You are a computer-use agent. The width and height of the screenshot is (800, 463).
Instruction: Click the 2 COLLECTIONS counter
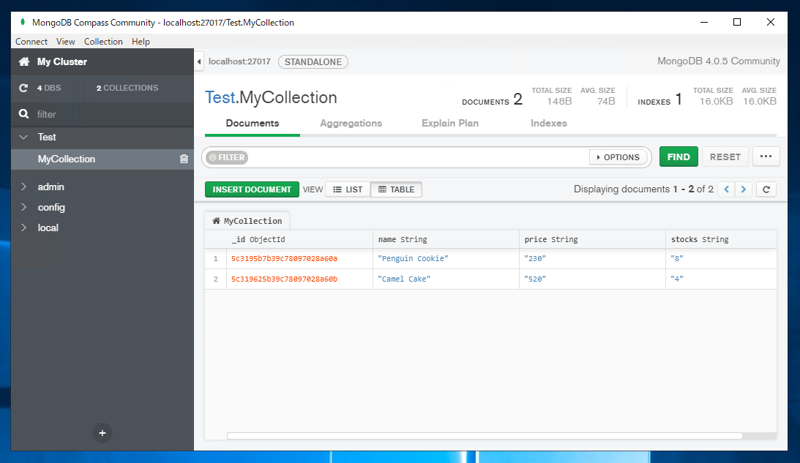pos(127,88)
